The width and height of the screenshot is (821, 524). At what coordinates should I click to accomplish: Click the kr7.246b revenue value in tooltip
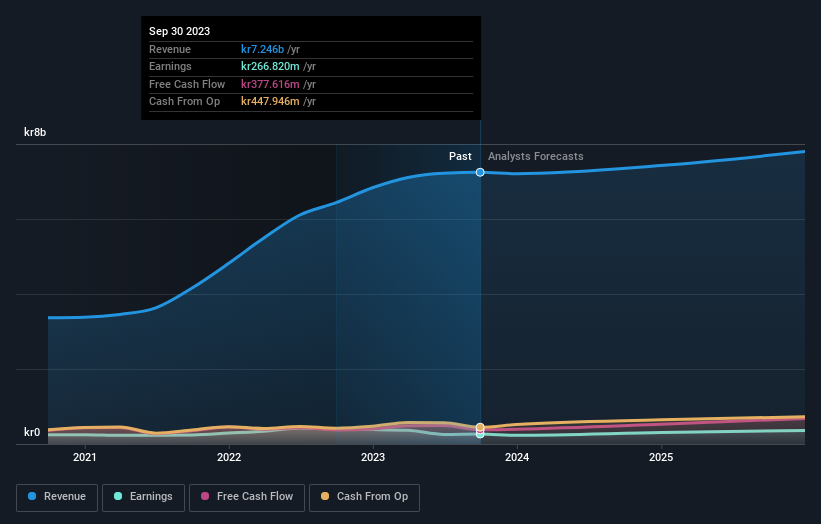[x=262, y=49]
